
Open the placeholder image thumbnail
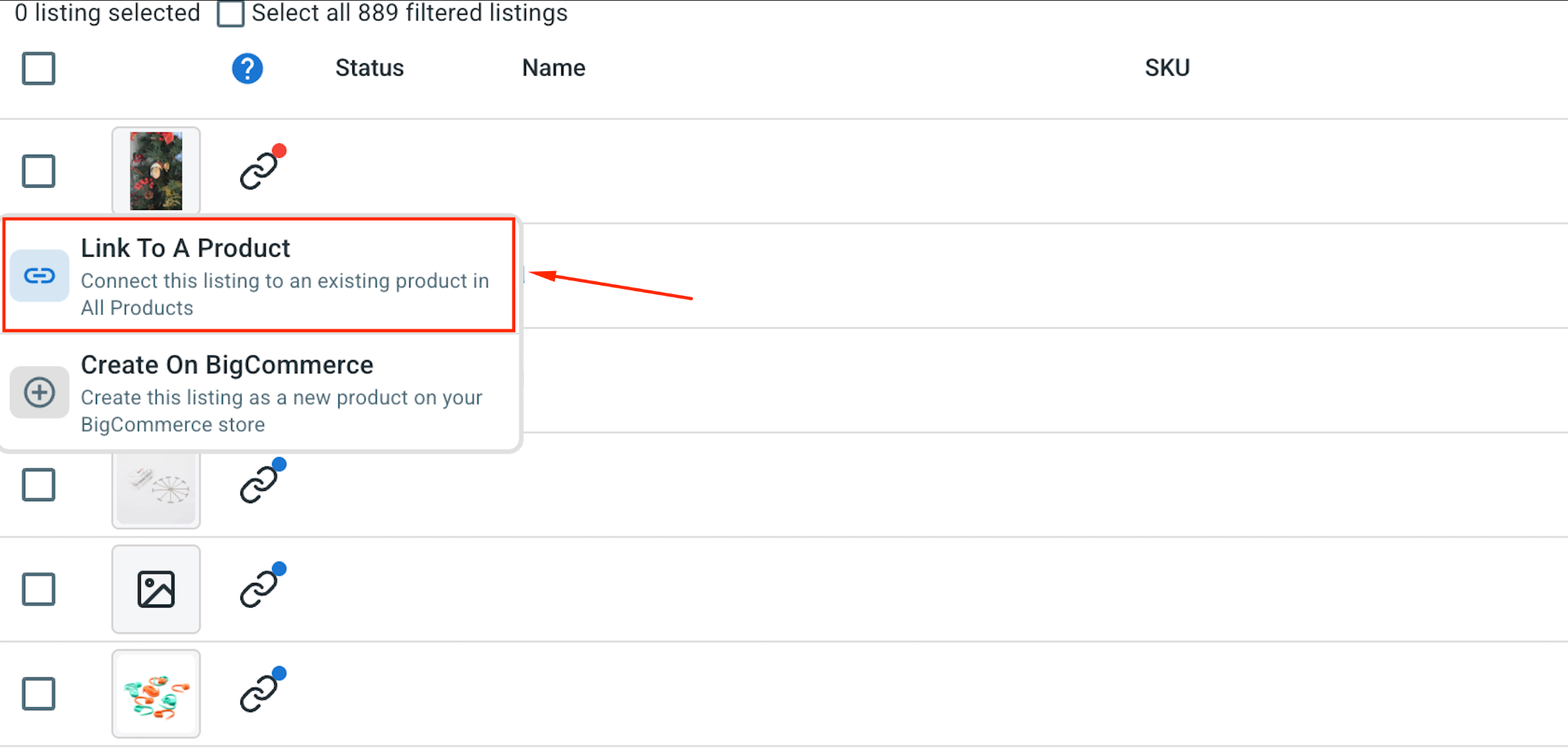(156, 589)
